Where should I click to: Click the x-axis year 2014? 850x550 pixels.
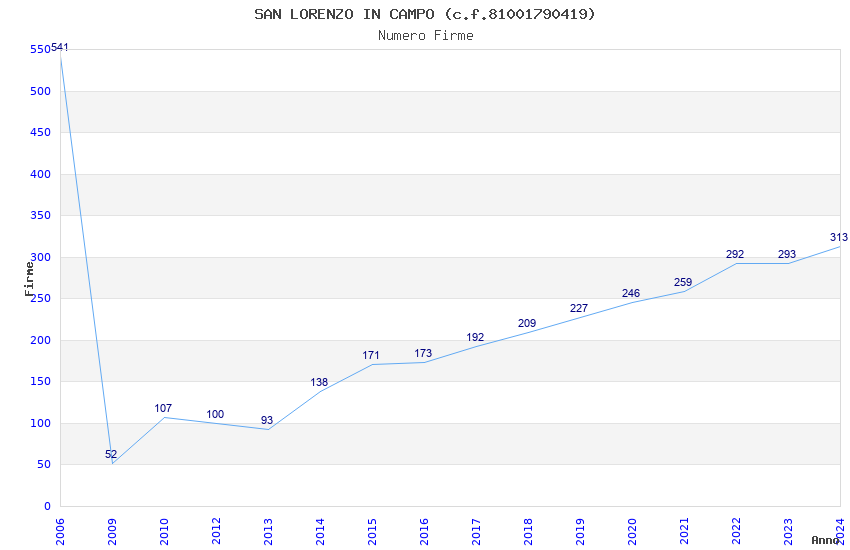pos(320,532)
